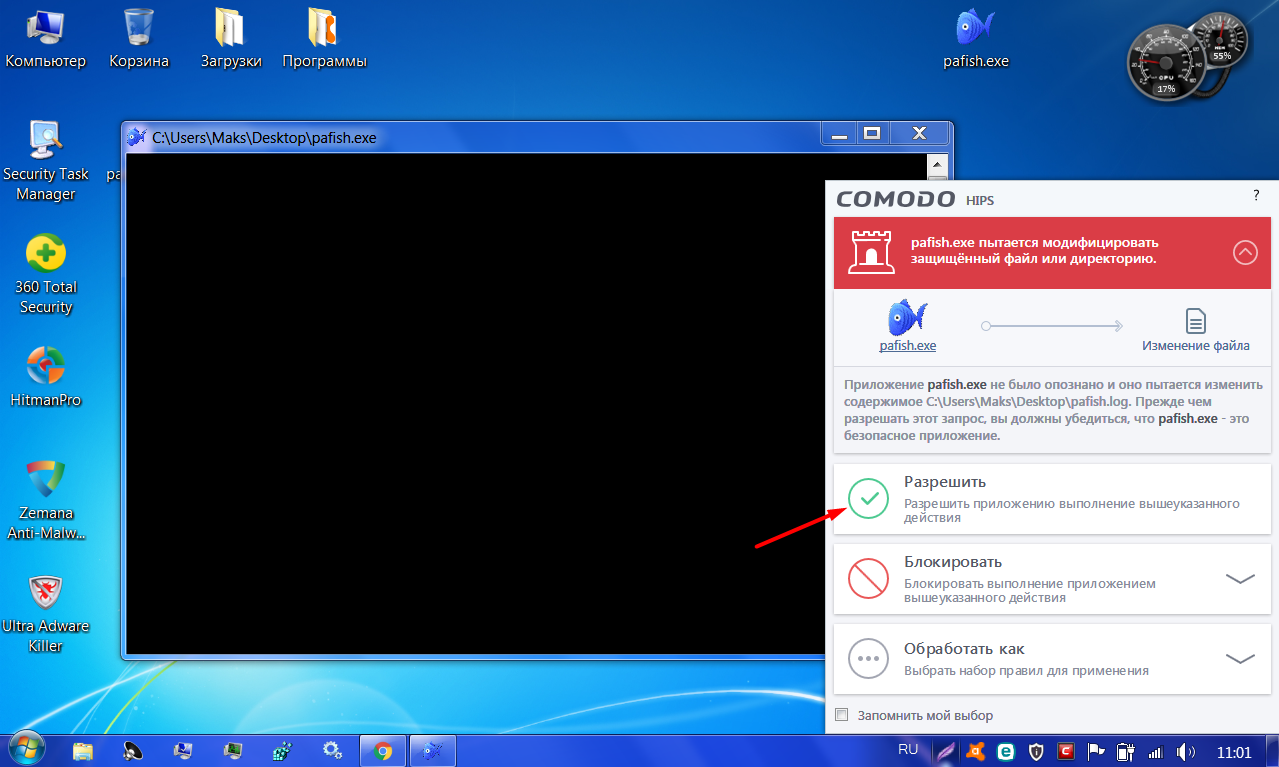
Task: Click the shield info tray icon
Action: (1037, 751)
